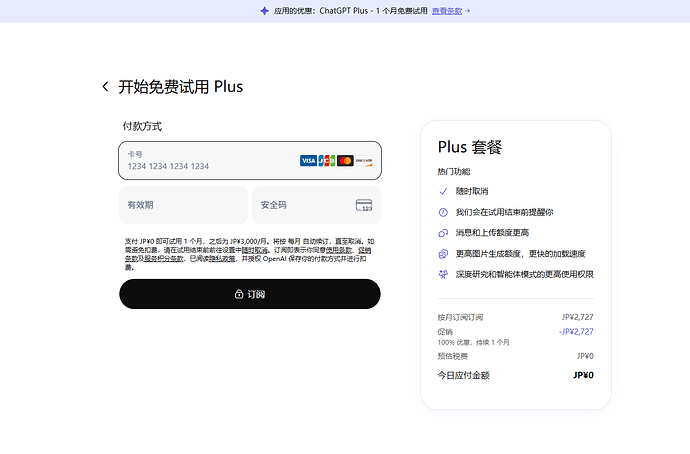Click the 随时取消 feature text in Plus card
This screenshot has height=454, width=690.
472,191
